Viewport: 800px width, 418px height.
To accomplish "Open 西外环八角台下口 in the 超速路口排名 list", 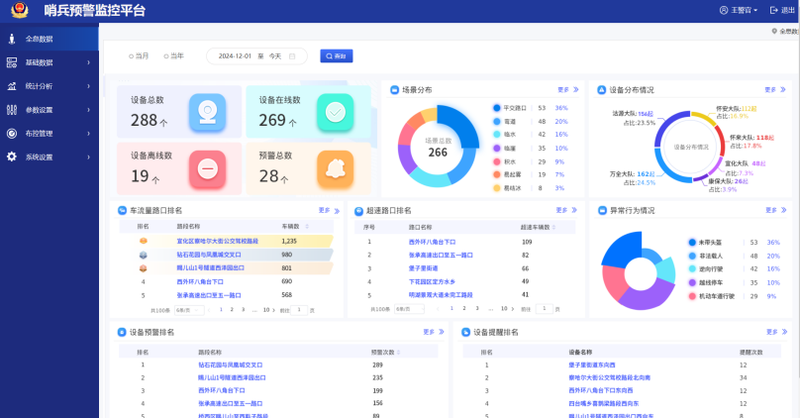I will [x=432, y=242].
